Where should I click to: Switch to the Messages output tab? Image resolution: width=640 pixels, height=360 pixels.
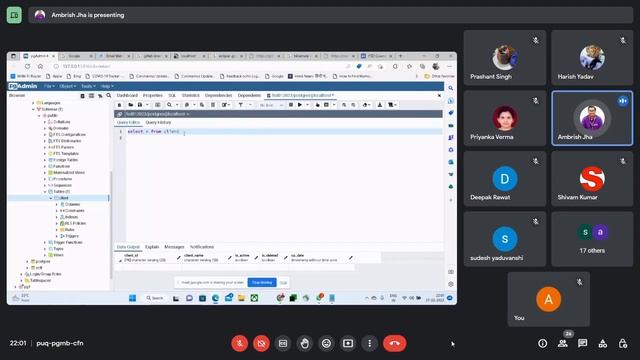174,247
